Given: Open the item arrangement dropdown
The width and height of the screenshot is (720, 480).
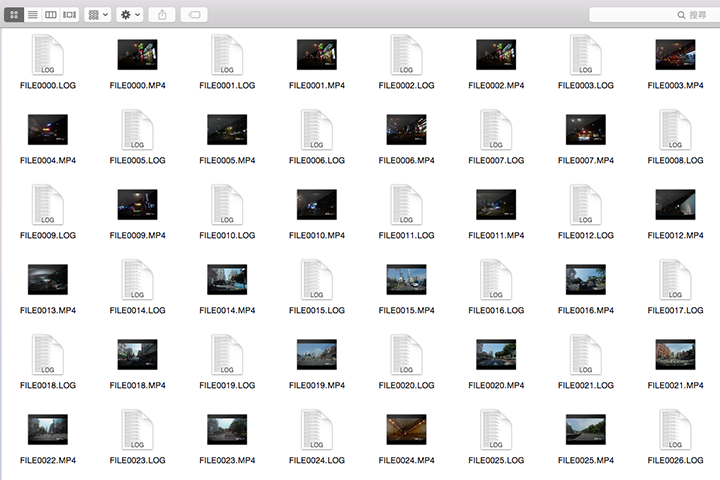Looking at the screenshot, I should 98,15.
